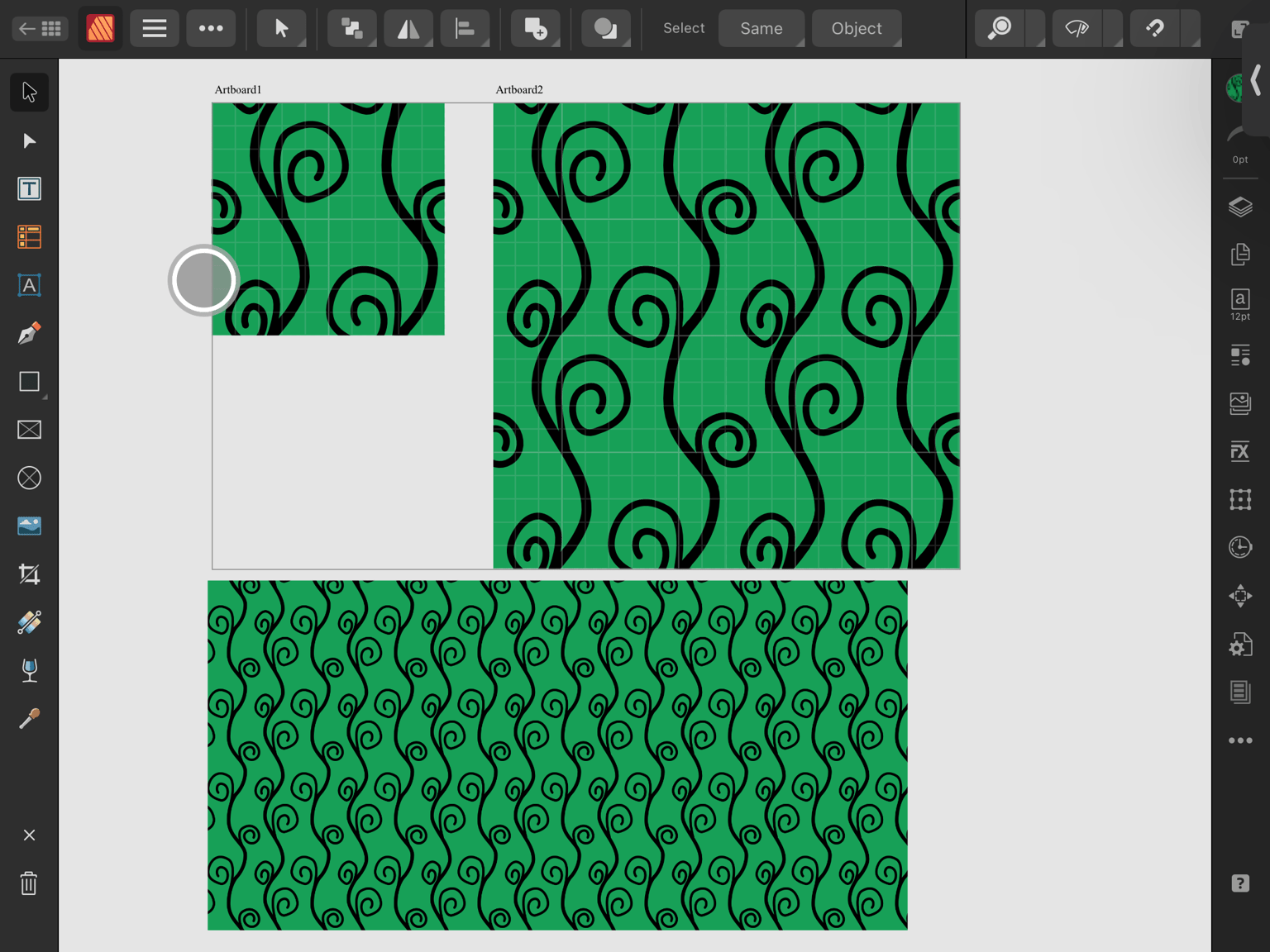
Task: Select the Move tool in left toolbar
Action: (29, 92)
